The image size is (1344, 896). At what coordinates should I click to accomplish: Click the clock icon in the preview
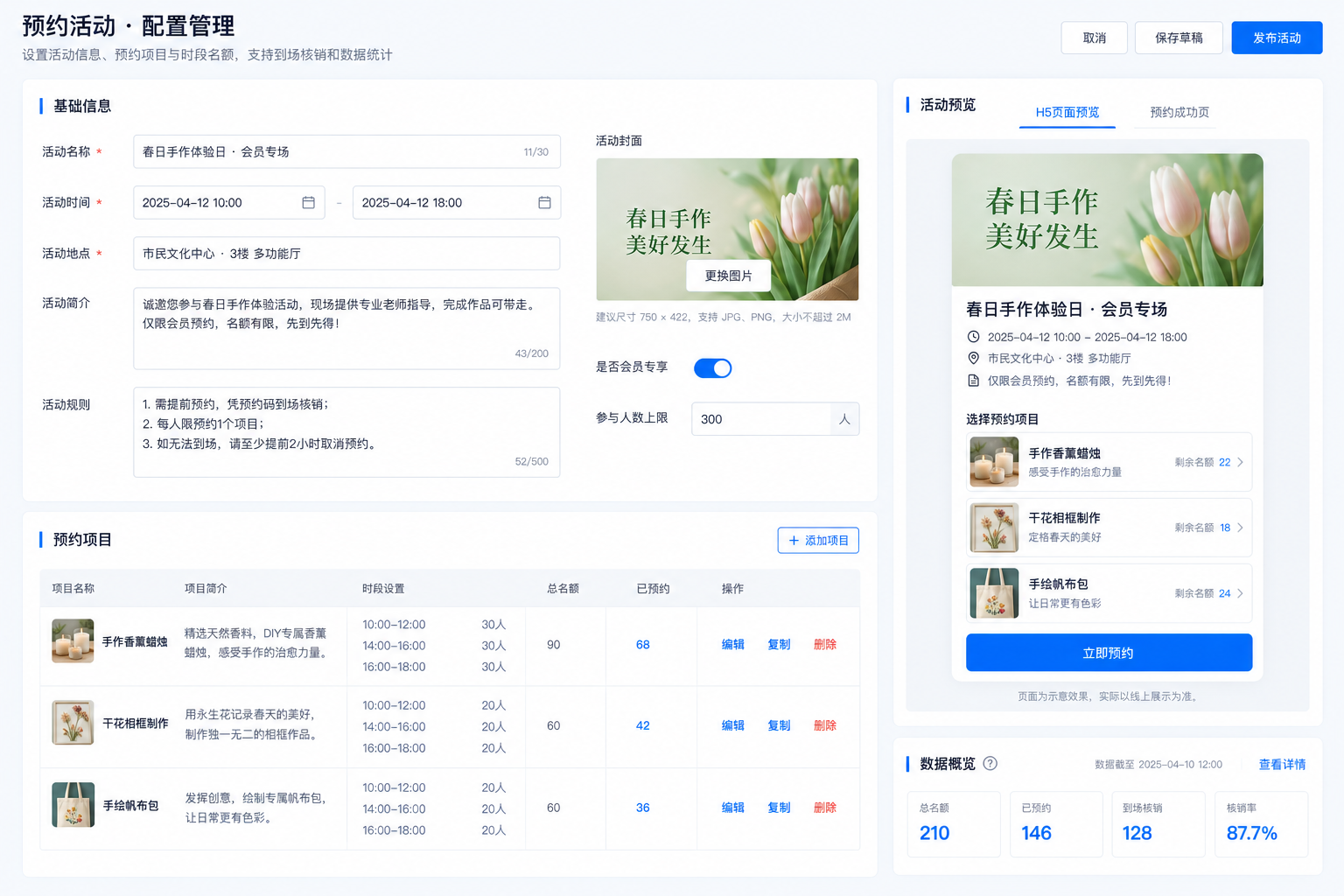(x=973, y=337)
